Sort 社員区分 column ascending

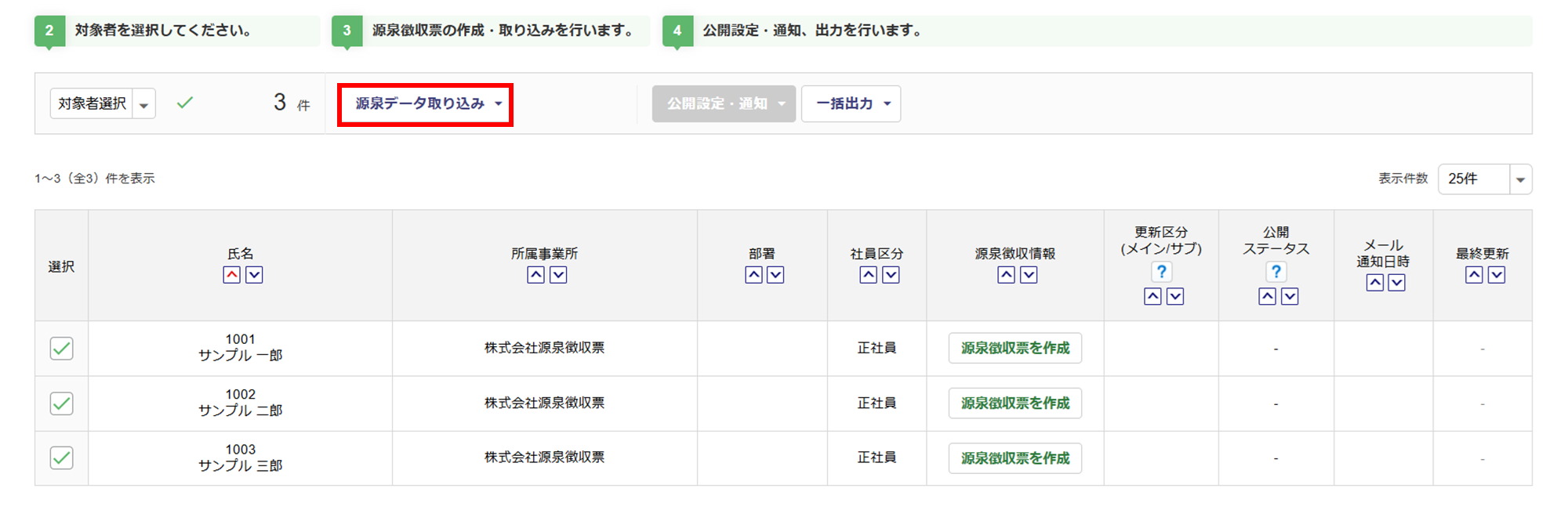tap(868, 275)
